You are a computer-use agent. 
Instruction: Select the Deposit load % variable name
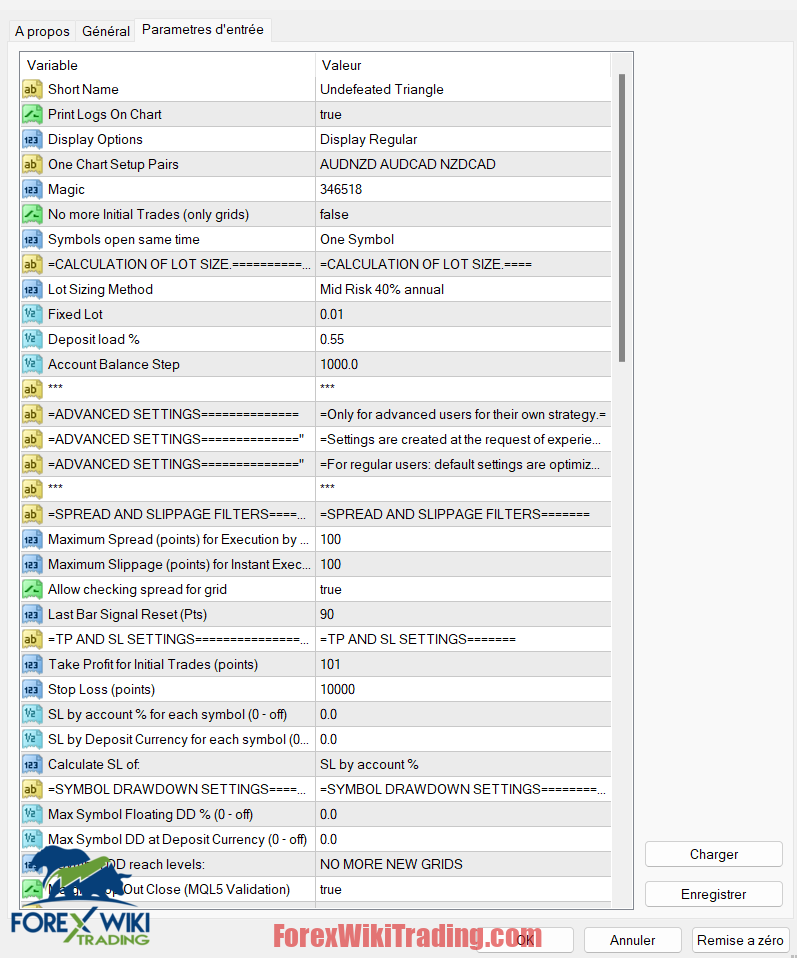click(x=94, y=339)
